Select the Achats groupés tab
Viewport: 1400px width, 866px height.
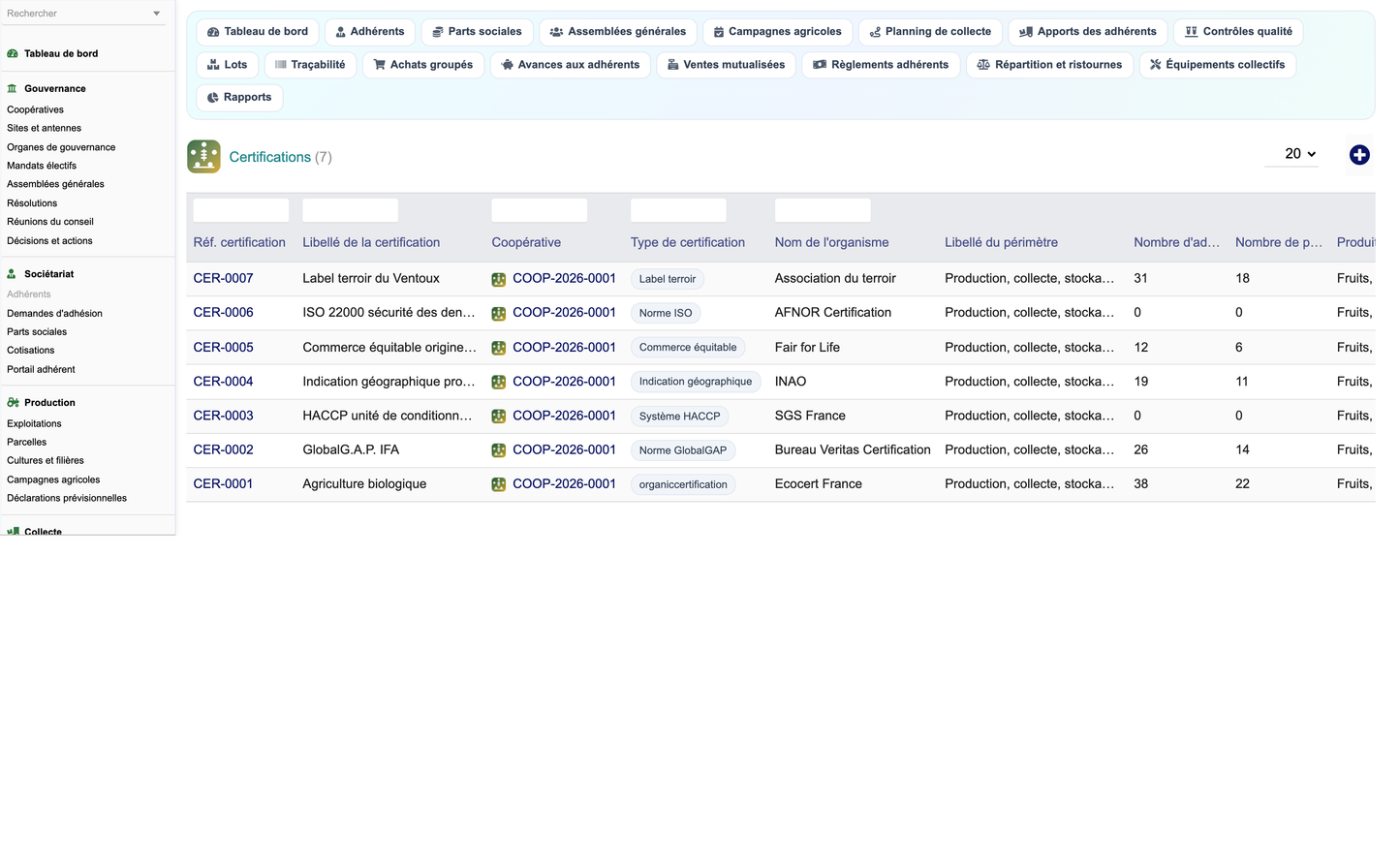(423, 65)
